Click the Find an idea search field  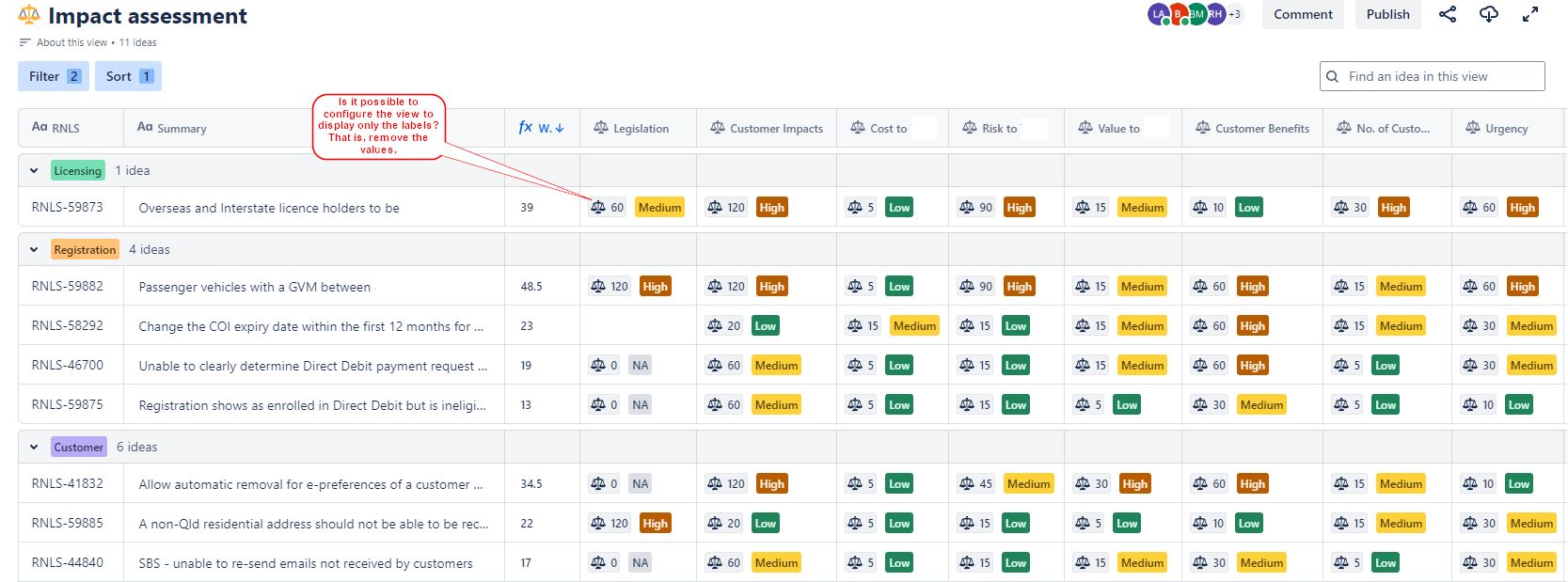pos(1433,76)
